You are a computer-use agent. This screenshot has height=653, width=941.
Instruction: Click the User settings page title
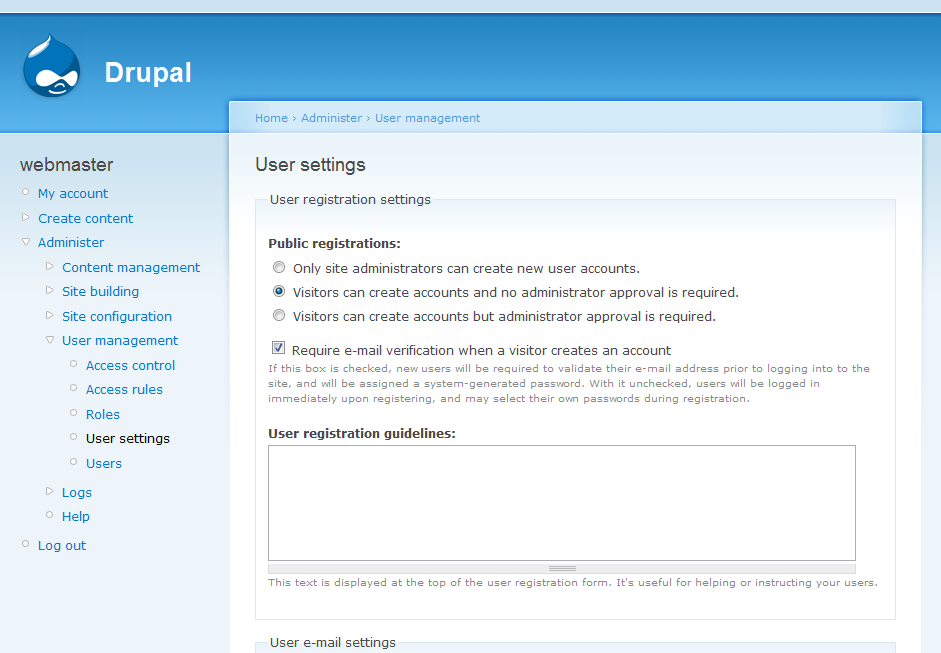(310, 164)
